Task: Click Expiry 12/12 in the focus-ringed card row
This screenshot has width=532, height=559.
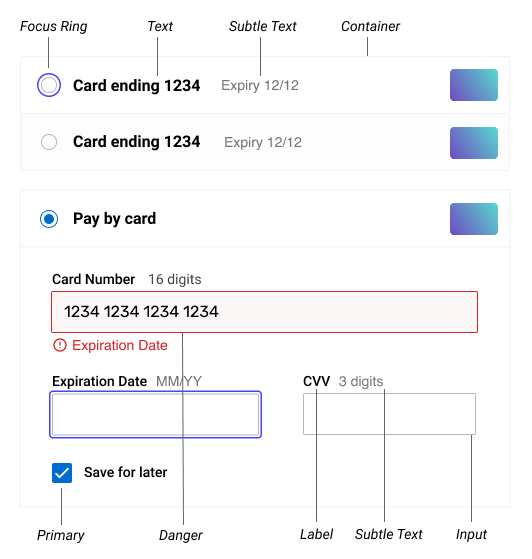Action: (260, 86)
